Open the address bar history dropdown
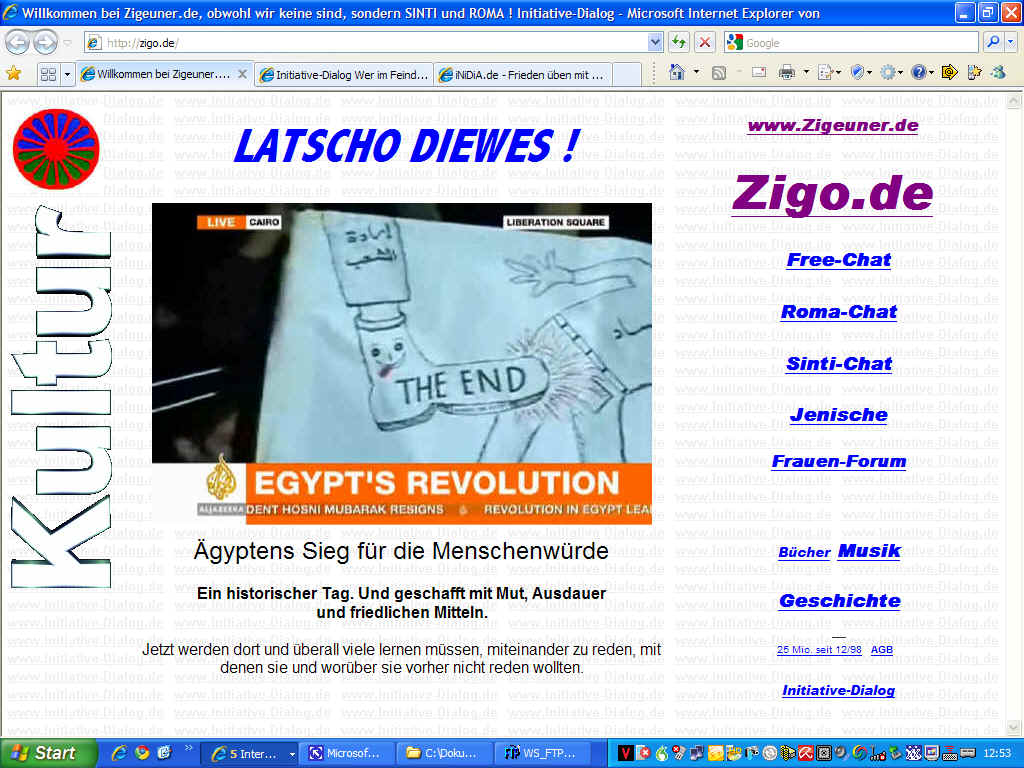 coord(655,42)
